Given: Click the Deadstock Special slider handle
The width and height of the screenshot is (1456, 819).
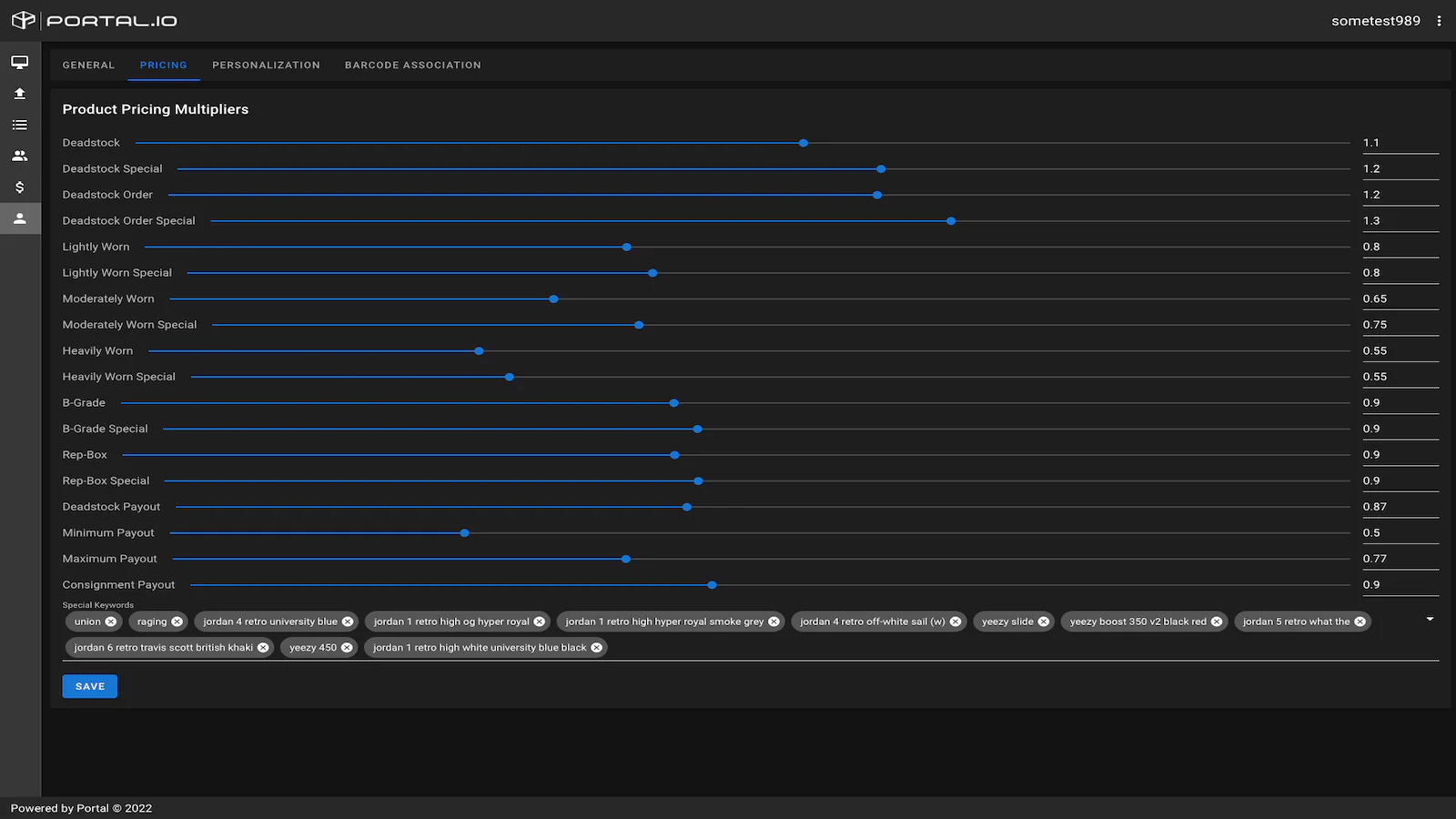Looking at the screenshot, I should pyautogui.click(x=881, y=169).
